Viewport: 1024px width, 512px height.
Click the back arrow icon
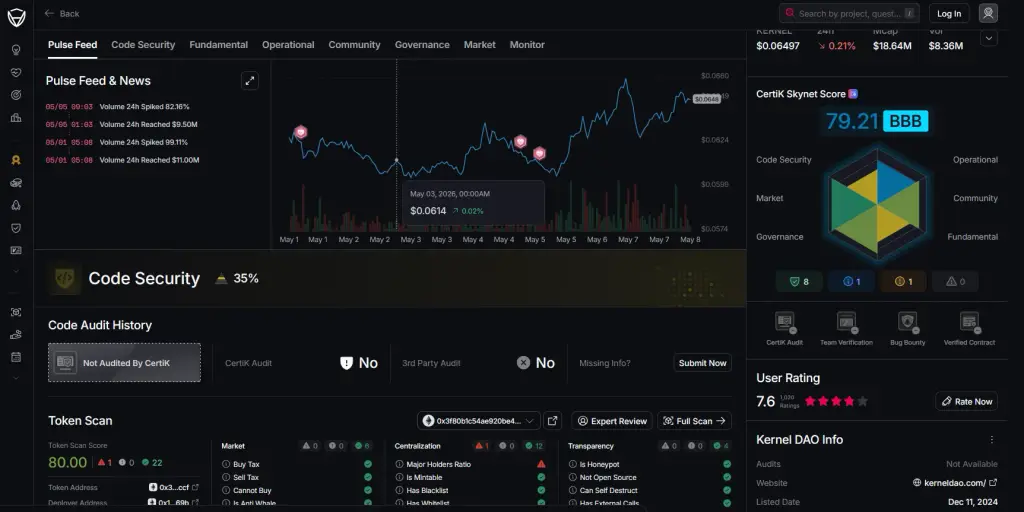coord(49,13)
